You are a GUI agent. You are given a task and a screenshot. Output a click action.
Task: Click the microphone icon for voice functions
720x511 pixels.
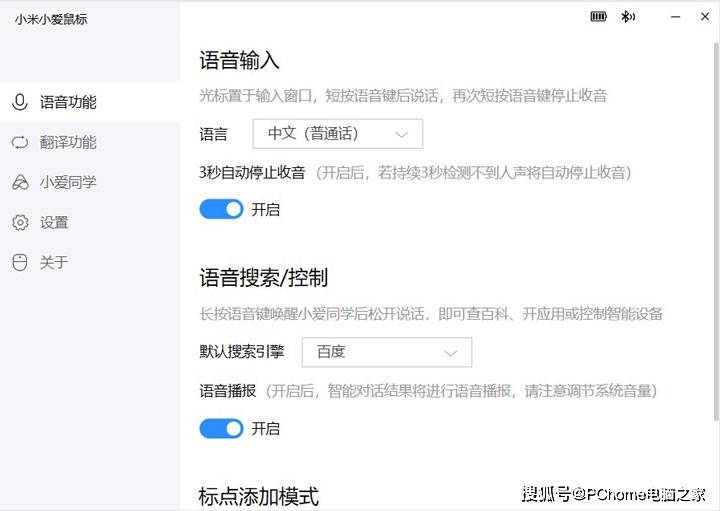(19, 102)
